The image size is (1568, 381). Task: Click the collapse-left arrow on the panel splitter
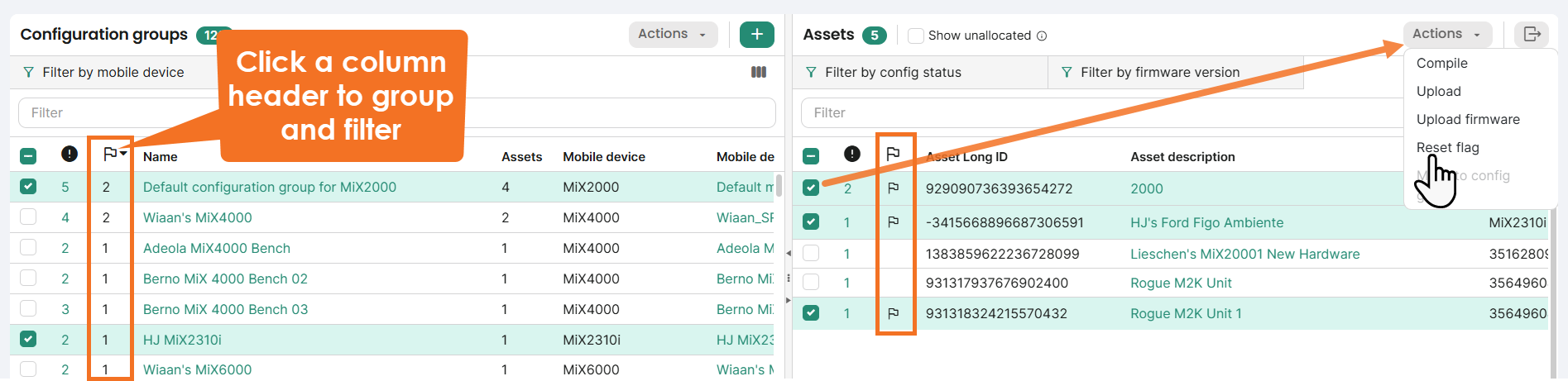pyautogui.click(x=788, y=253)
